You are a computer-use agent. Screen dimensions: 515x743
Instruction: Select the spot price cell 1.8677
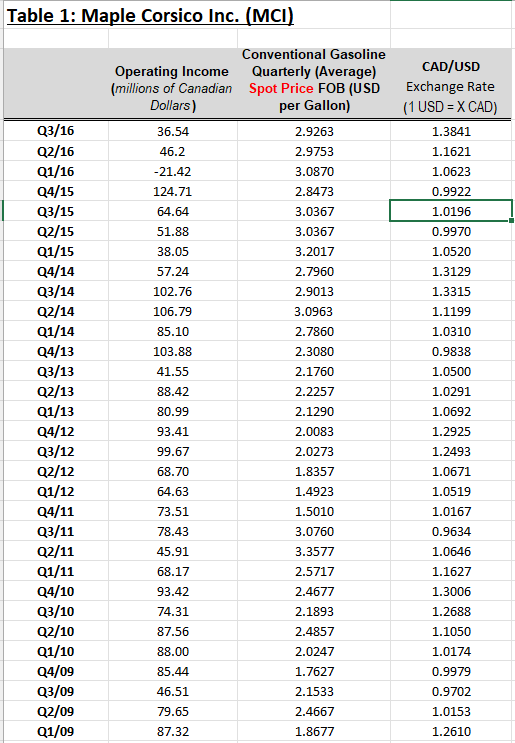point(314,732)
